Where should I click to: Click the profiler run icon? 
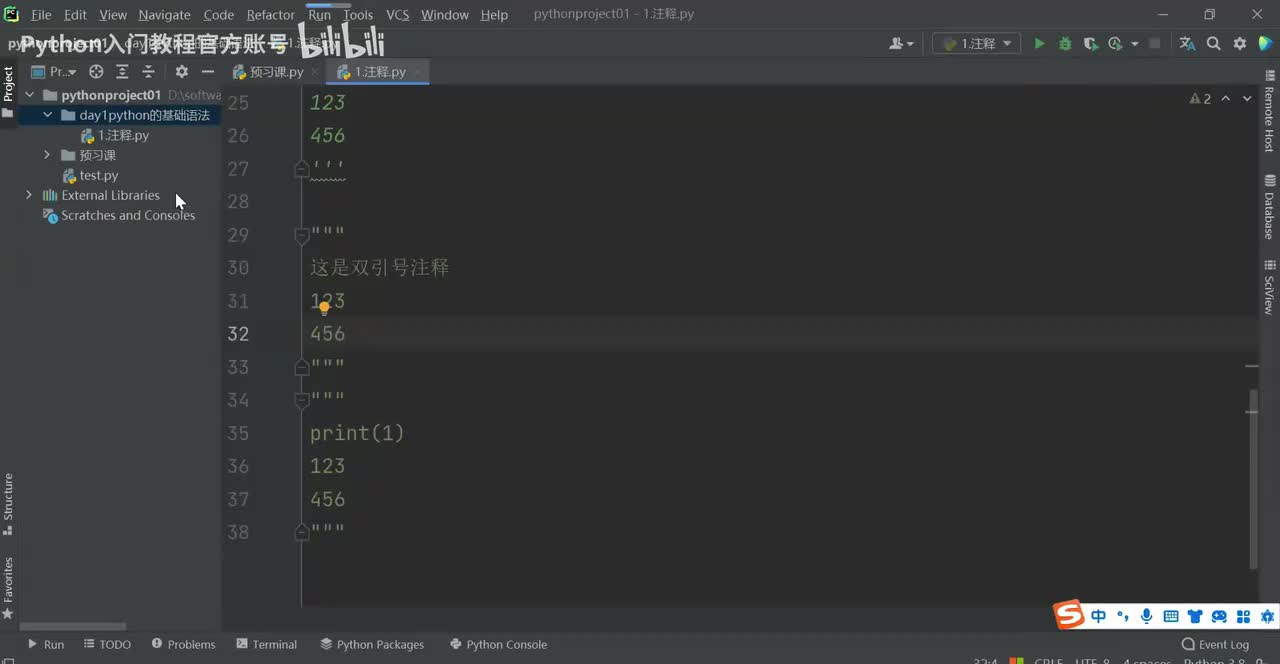pos(1115,44)
